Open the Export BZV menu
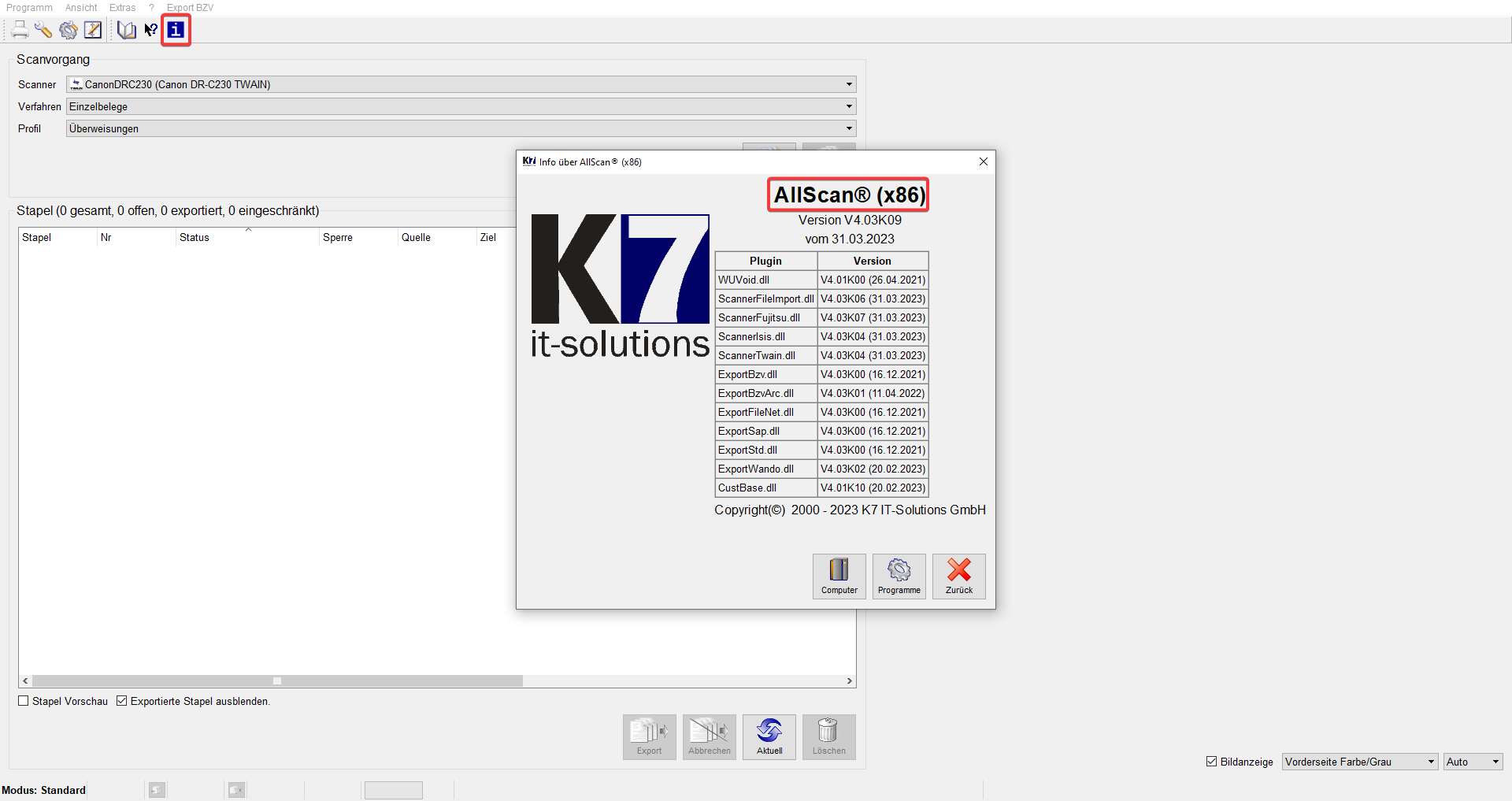Viewport: 1512px width, 801px height. pyautogui.click(x=190, y=8)
